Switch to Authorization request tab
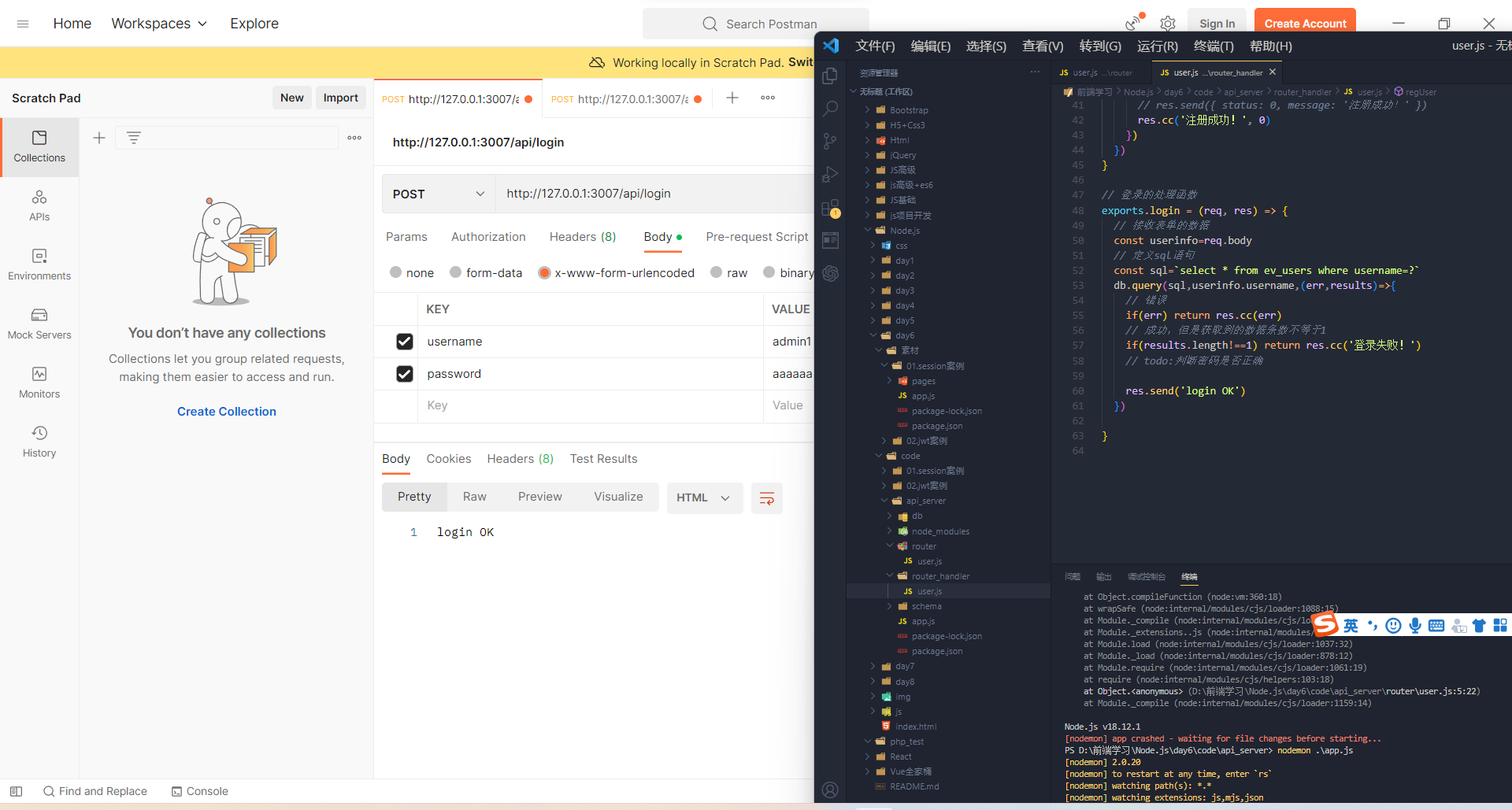Screen dimensions: 1512x810 (488, 237)
